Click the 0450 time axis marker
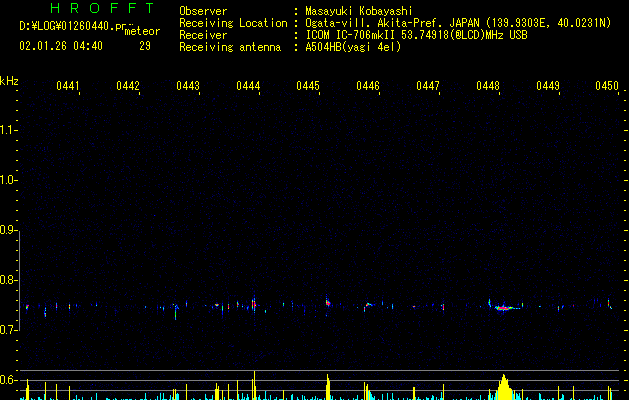The width and height of the screenshot is (629, 400). (607, 86)
